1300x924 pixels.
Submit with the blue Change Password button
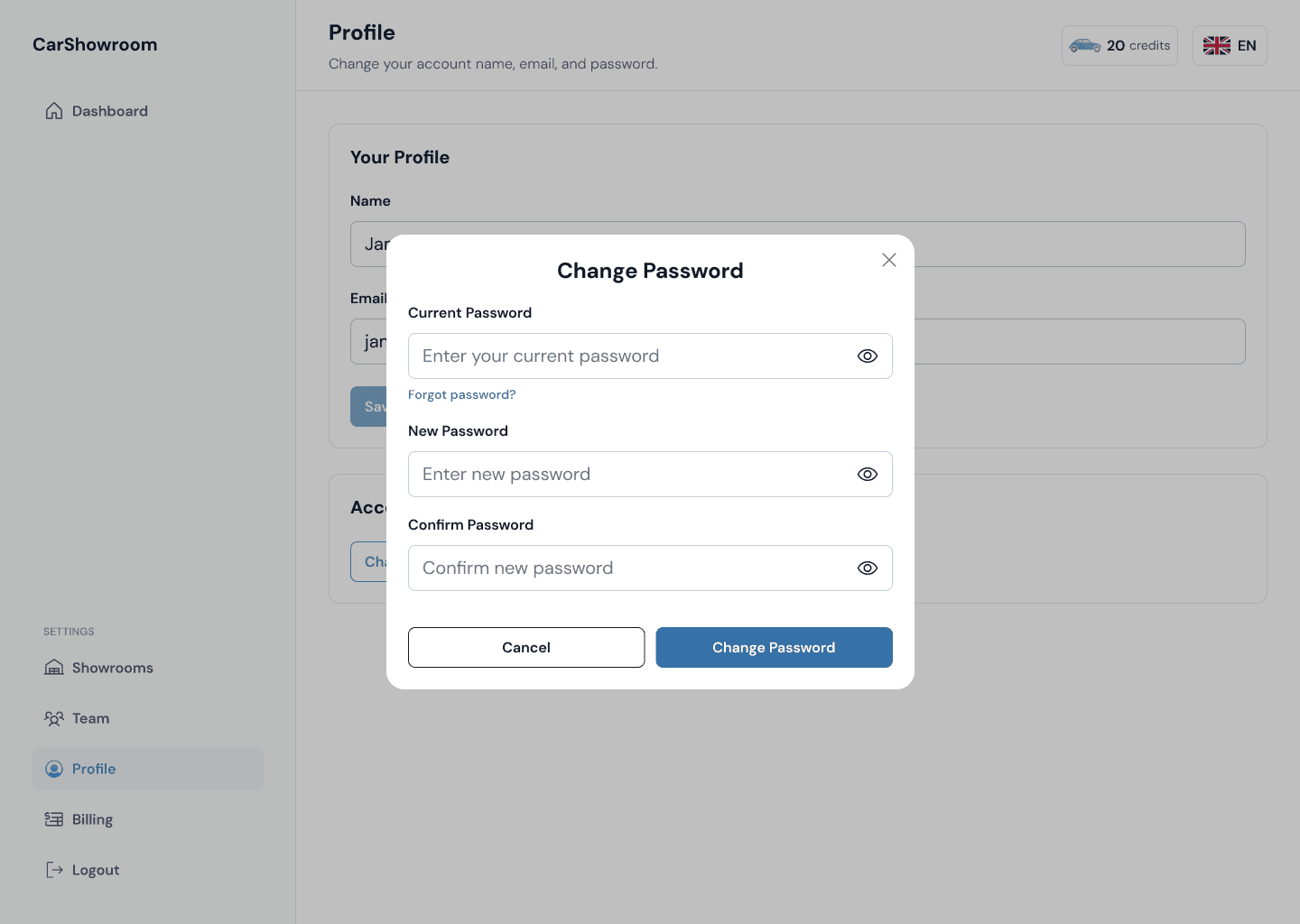tap(774, 647)
